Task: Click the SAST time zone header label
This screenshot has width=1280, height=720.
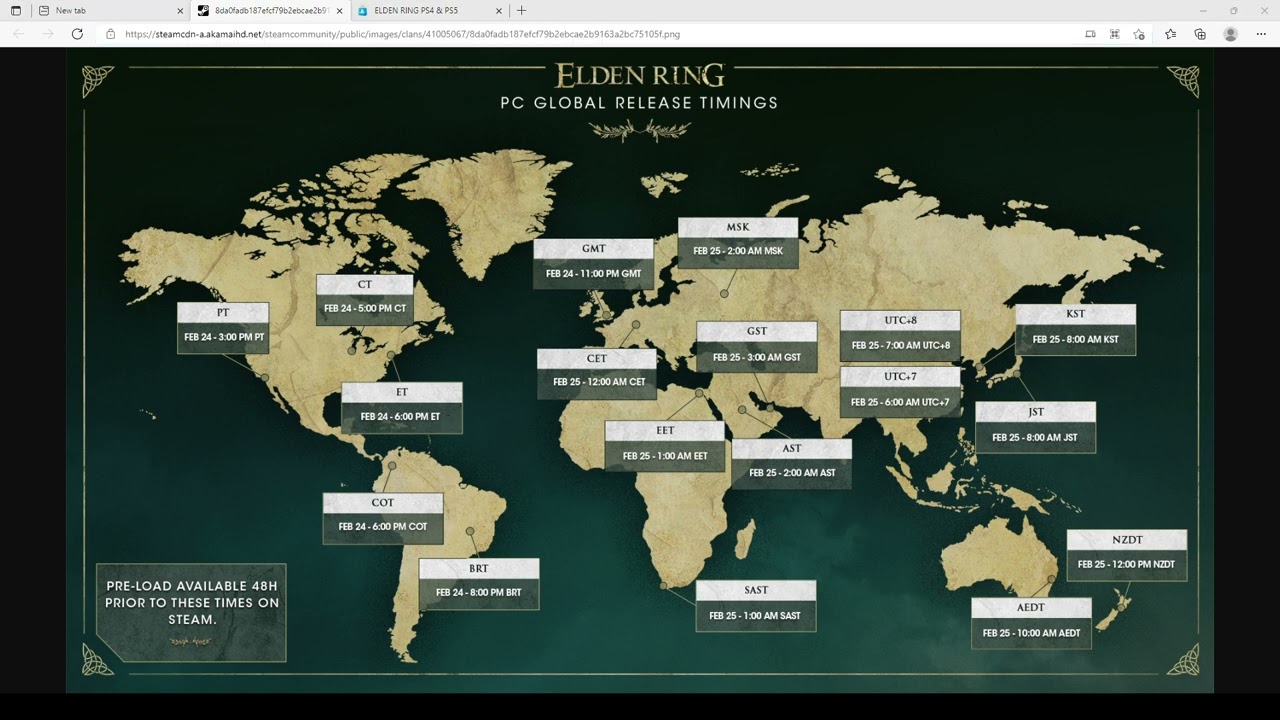Action: tap(756, 590)
